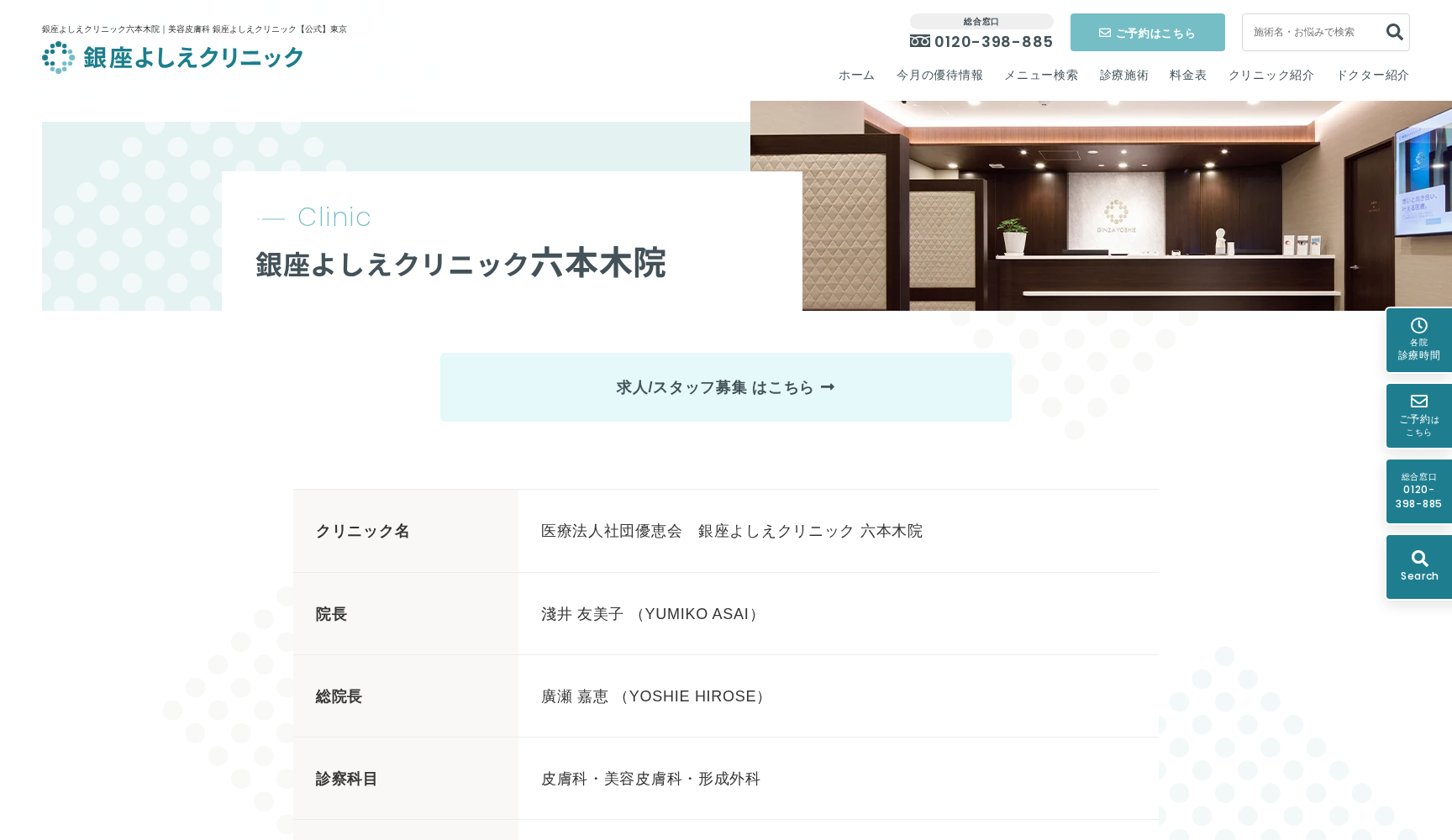Select the ホーム menu item
The width and height of the screenshot is (1452, 840).
click(x=855, y=75)
